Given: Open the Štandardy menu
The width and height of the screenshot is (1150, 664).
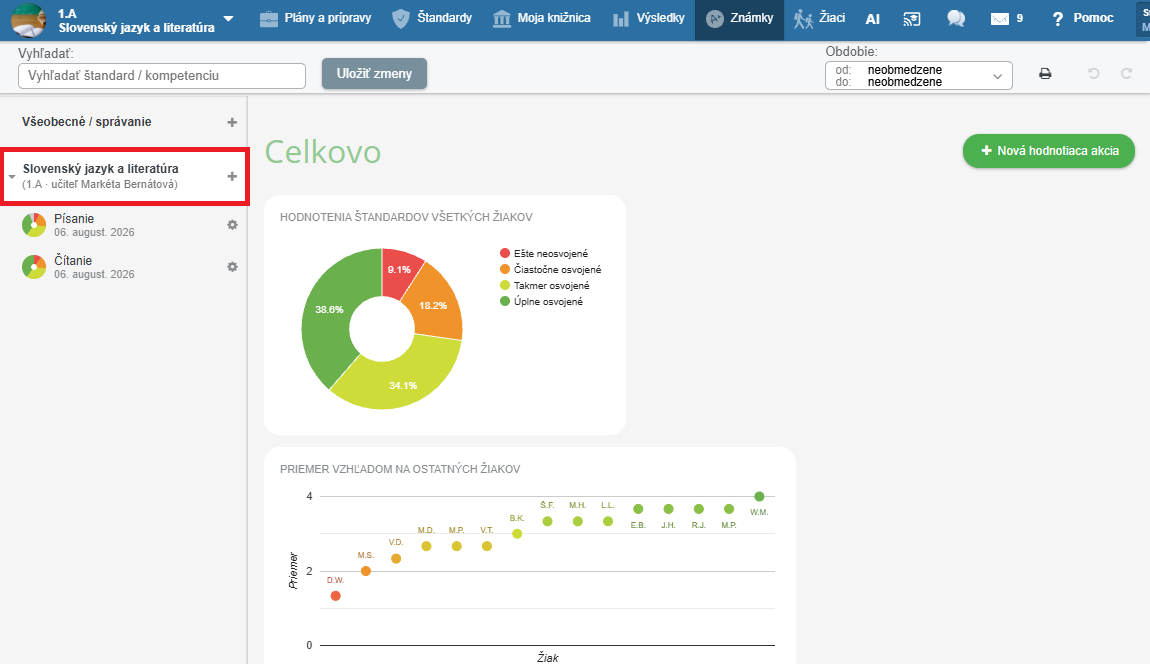Looking at the screenshot, I should [x=432, y=18].
